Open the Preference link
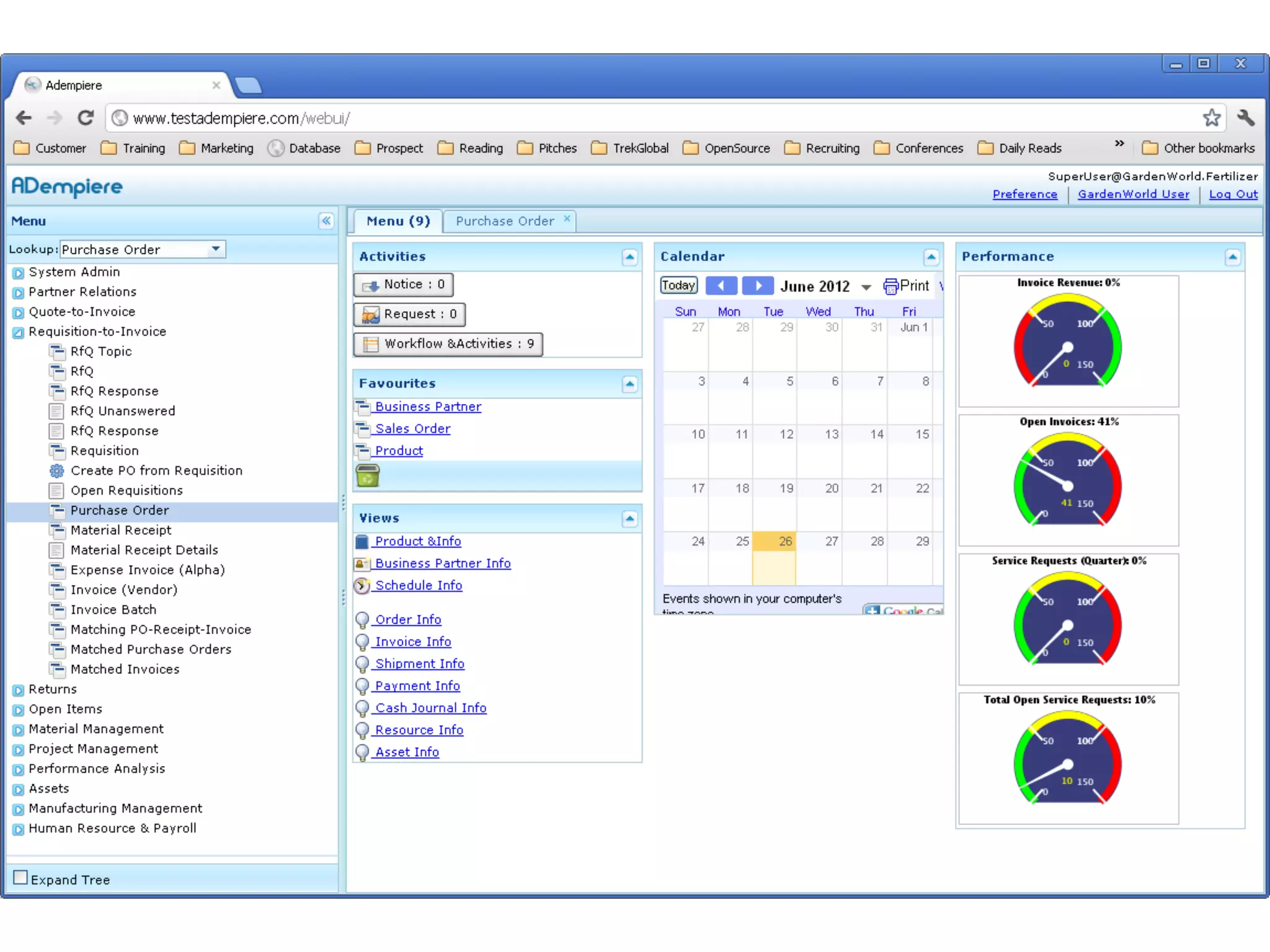Viewport: 1270px width, 952px height. point(1025,194)
